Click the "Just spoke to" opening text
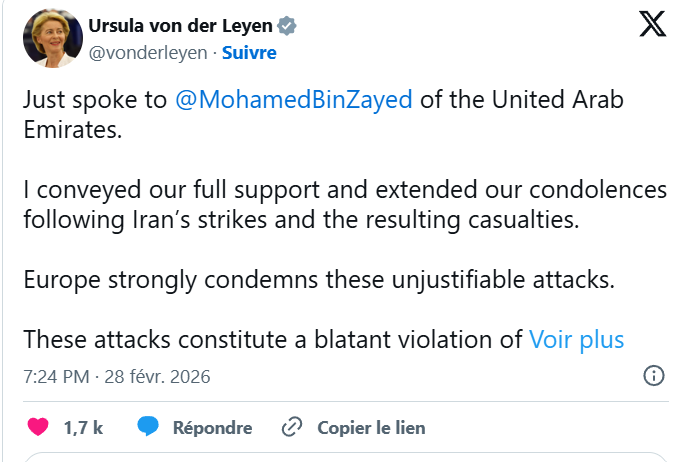 tap(96, 101)
